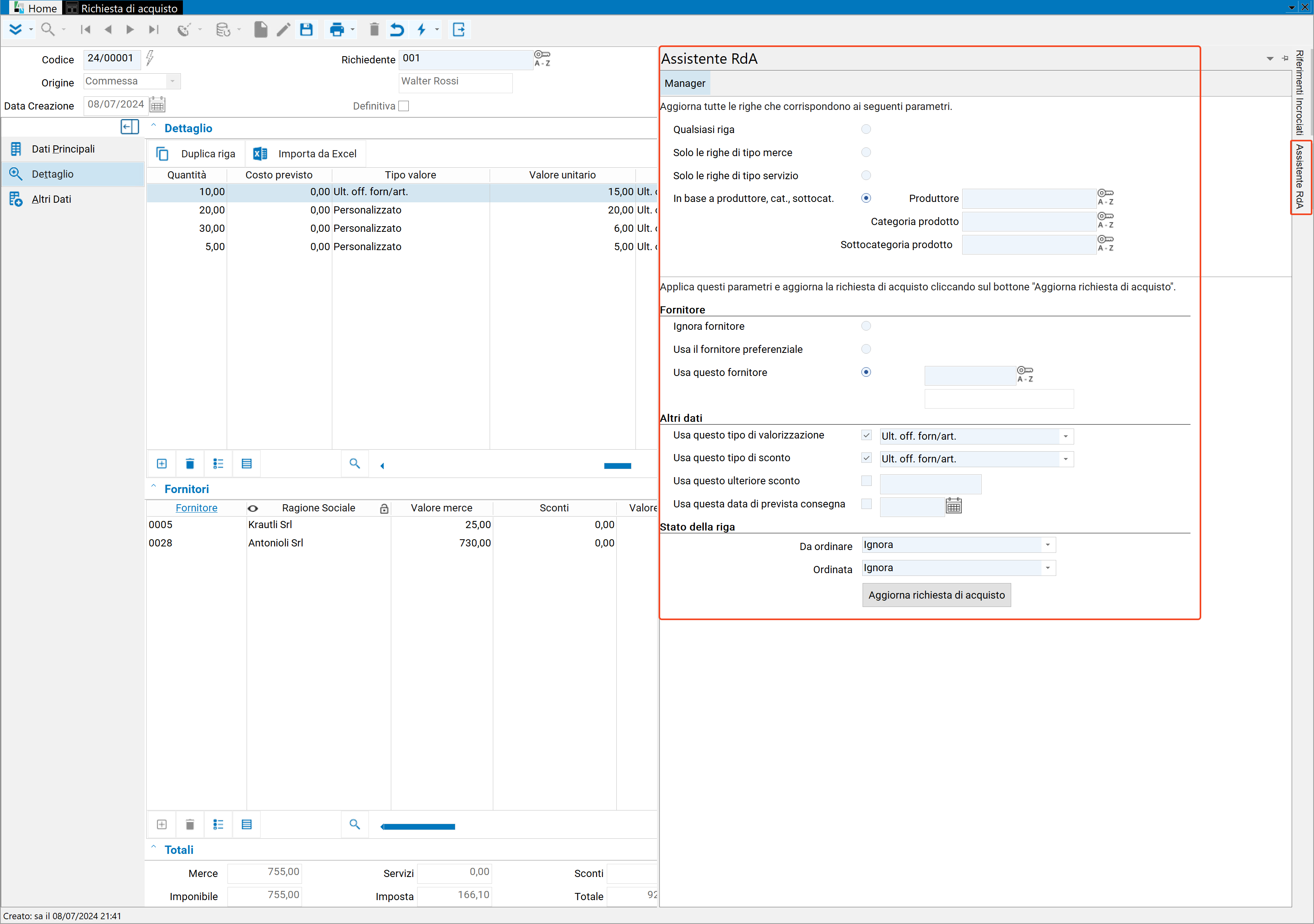Click Importa da Excel button

point(305,154)
